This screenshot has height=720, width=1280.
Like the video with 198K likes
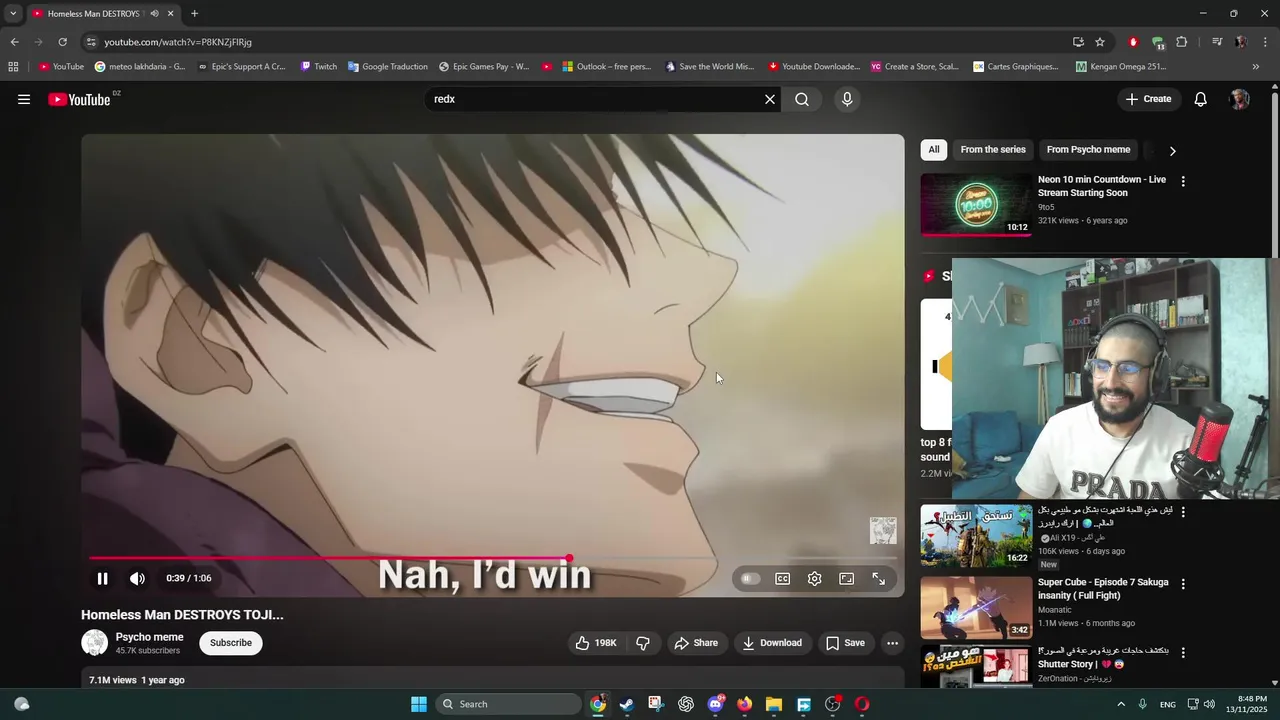595,643
